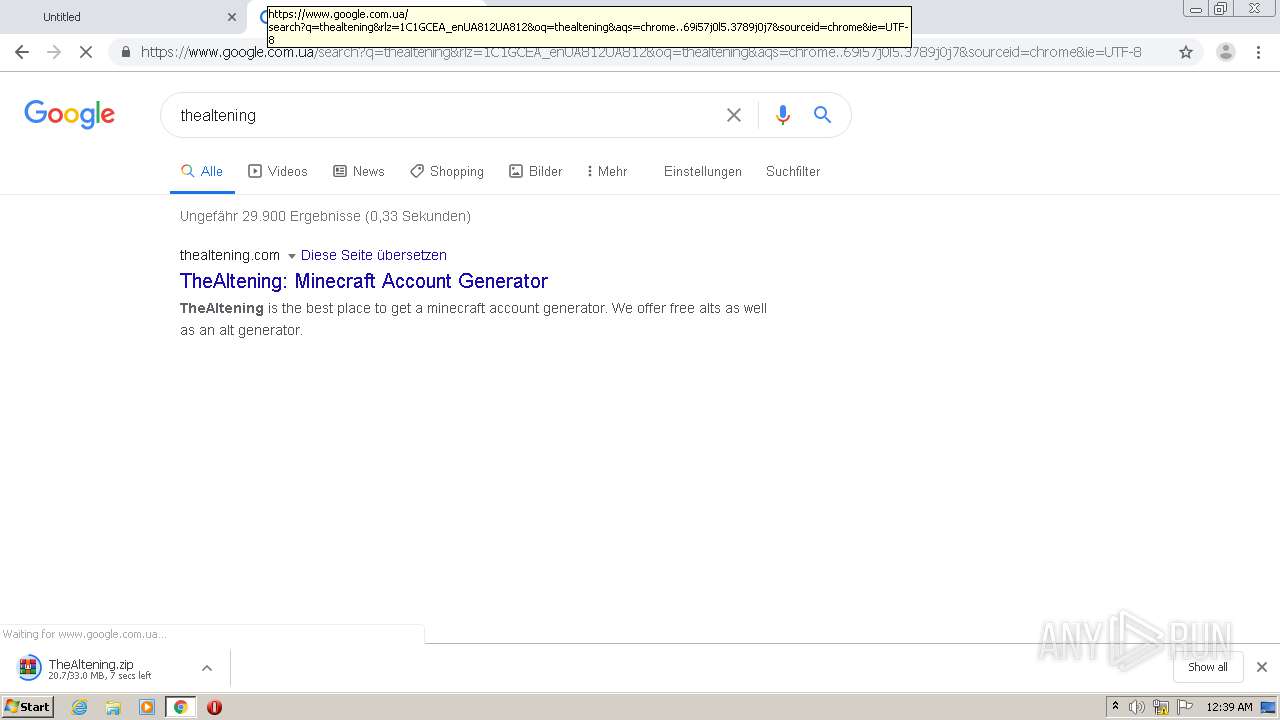
Task: Click the Ungefähr 29.900 Ergebnisse text
Action: 325,216
